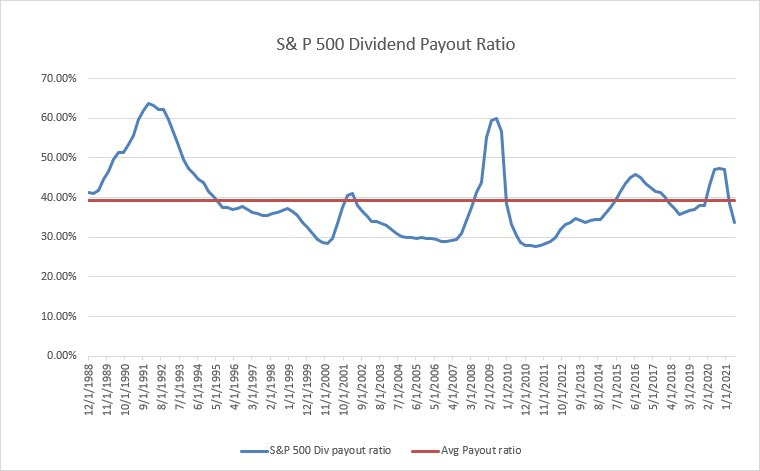This screenshot has height=471, width=760.
Task: Click the 70.00% y-axis label
Action: click(58, 78)
